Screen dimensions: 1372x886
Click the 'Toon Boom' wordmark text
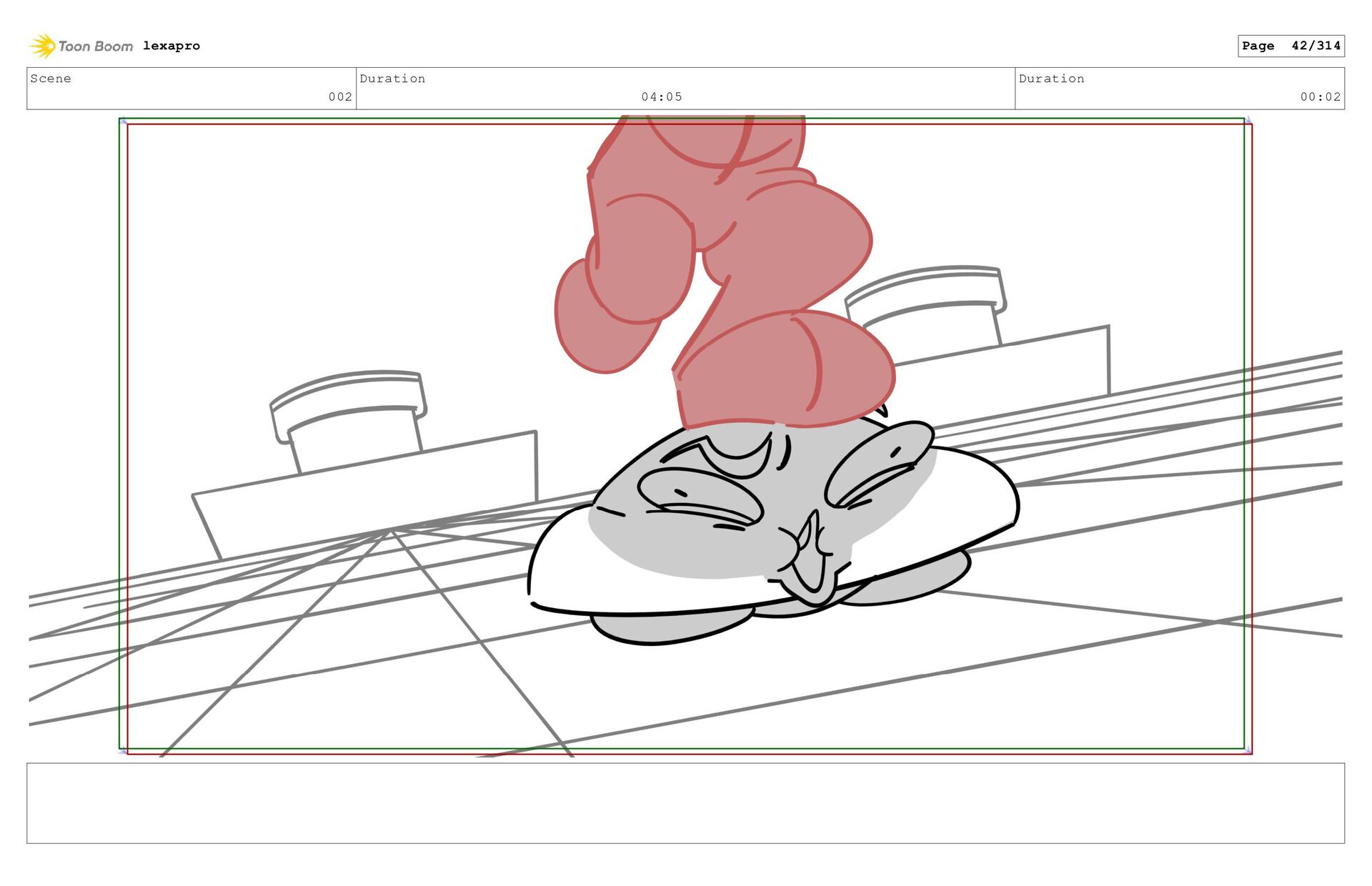pyautogui.click(x=96, y=46)
